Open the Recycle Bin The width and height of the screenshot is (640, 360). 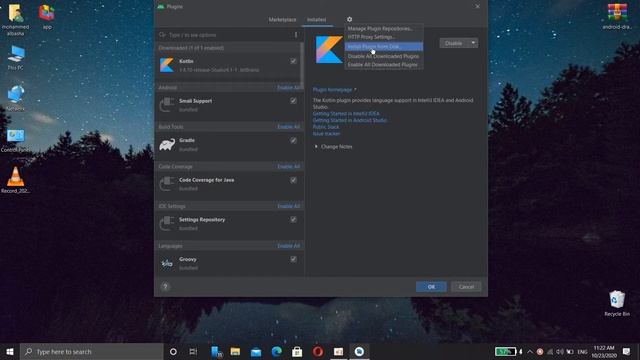pos(617,303)
